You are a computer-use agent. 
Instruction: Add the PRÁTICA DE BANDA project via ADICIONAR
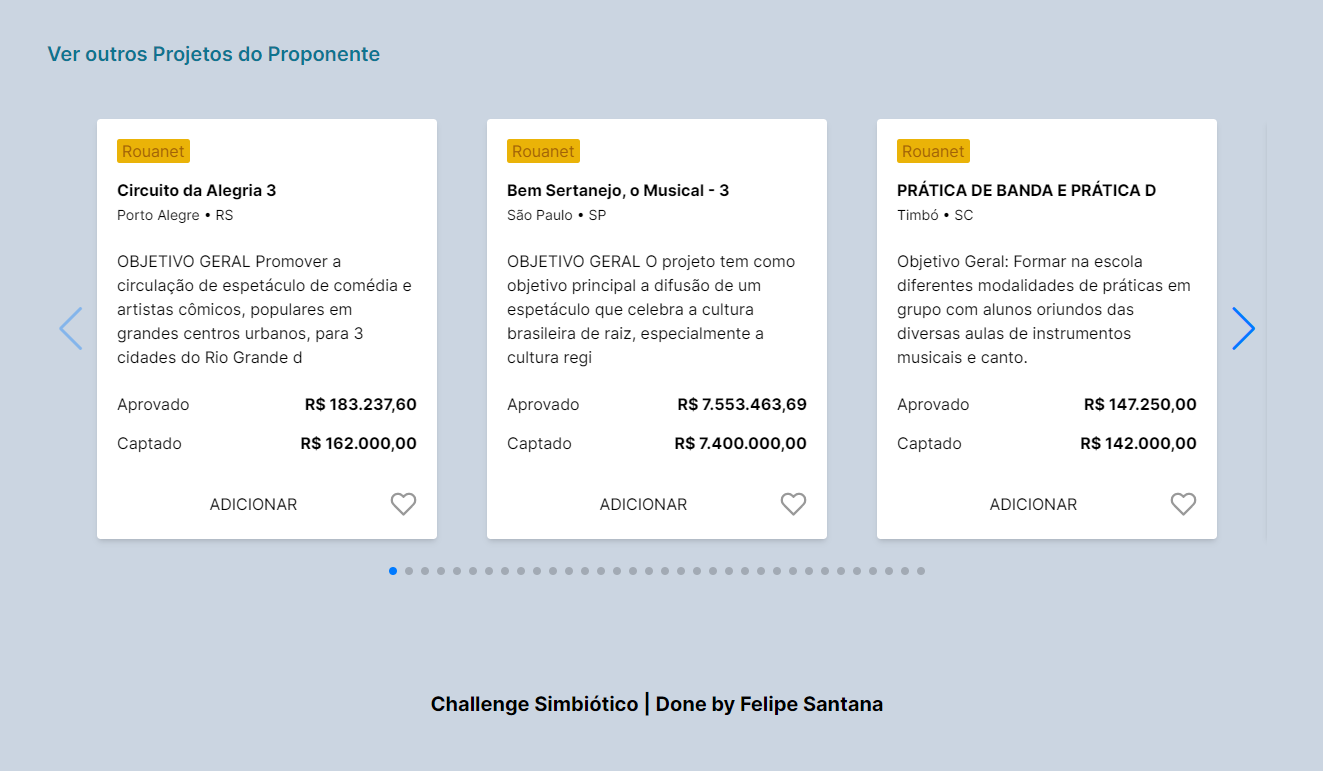(1033, 504)
